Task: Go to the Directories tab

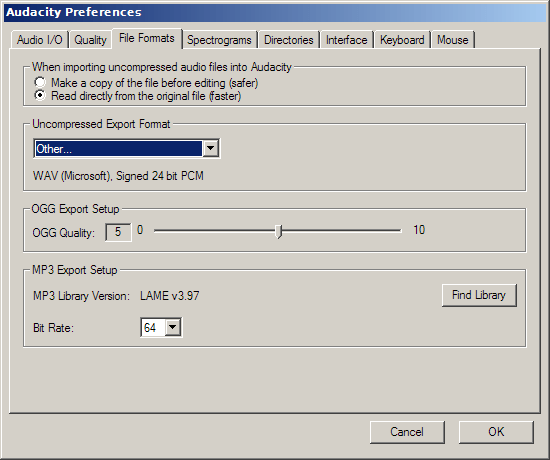Action: point(288,40)
